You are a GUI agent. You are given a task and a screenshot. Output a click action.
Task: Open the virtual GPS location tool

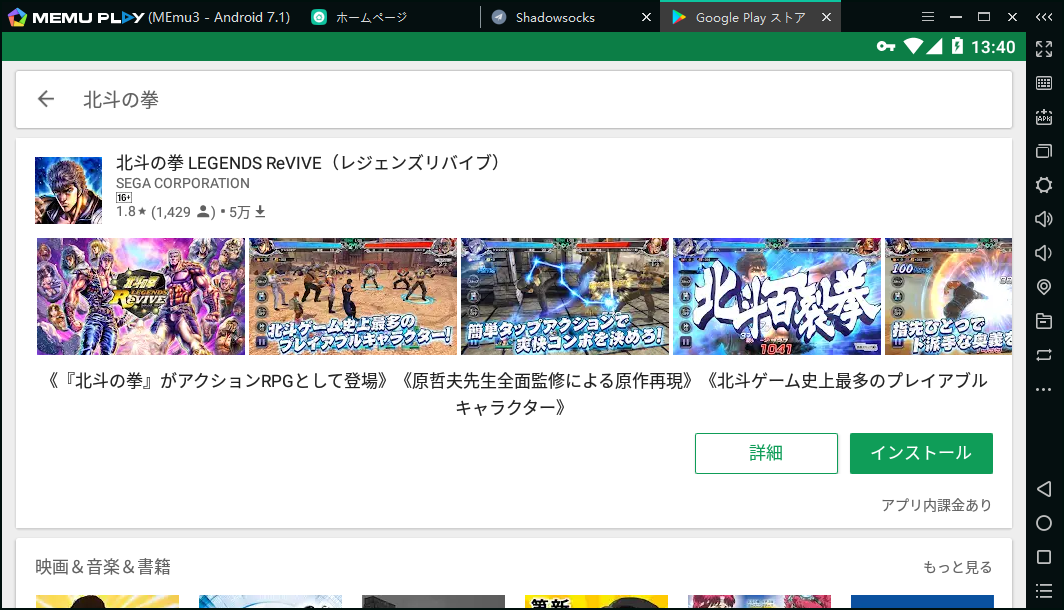(x=1044, y=286)
